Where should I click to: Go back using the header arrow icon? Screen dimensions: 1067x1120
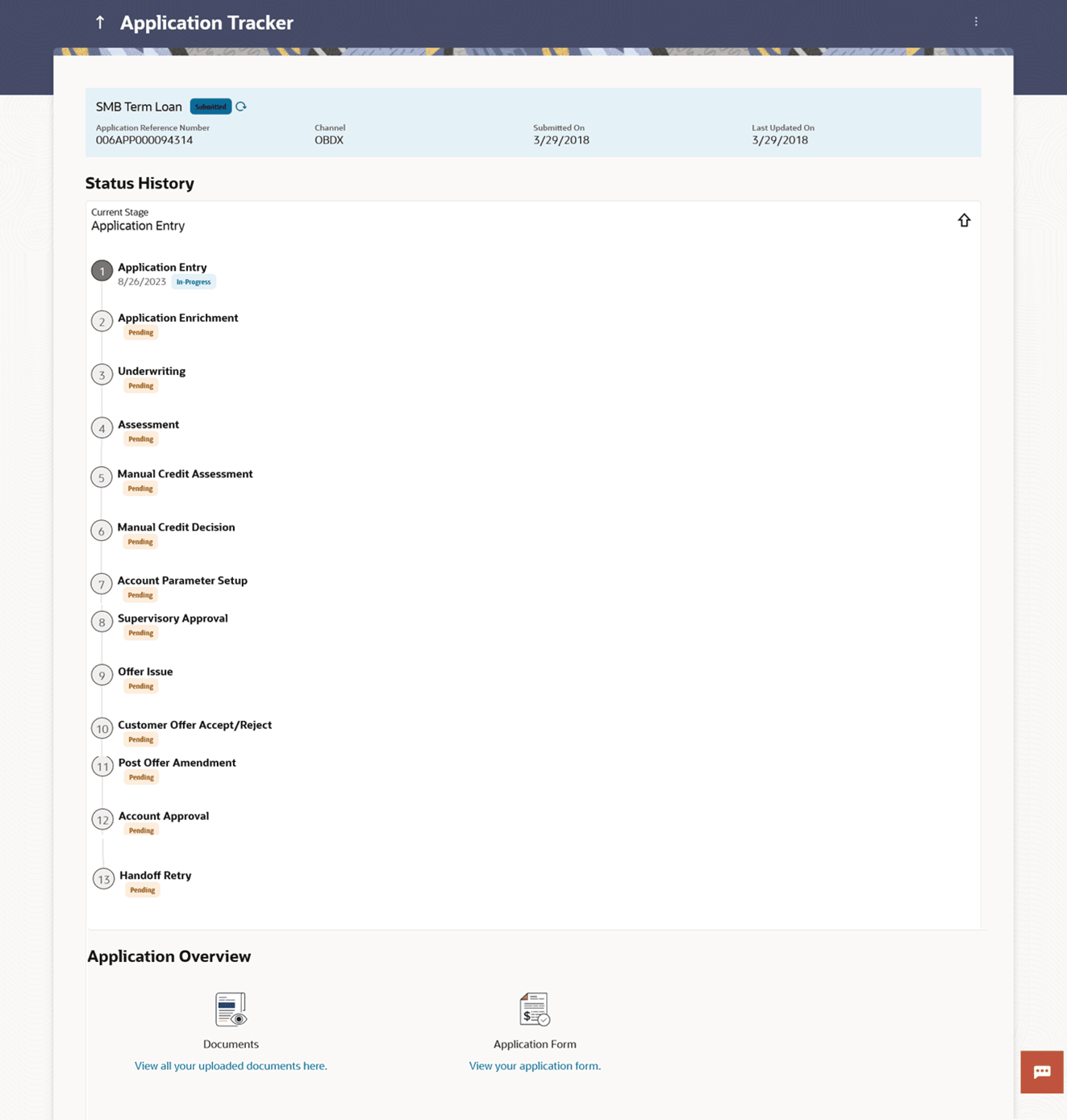(x=100, y=23)
